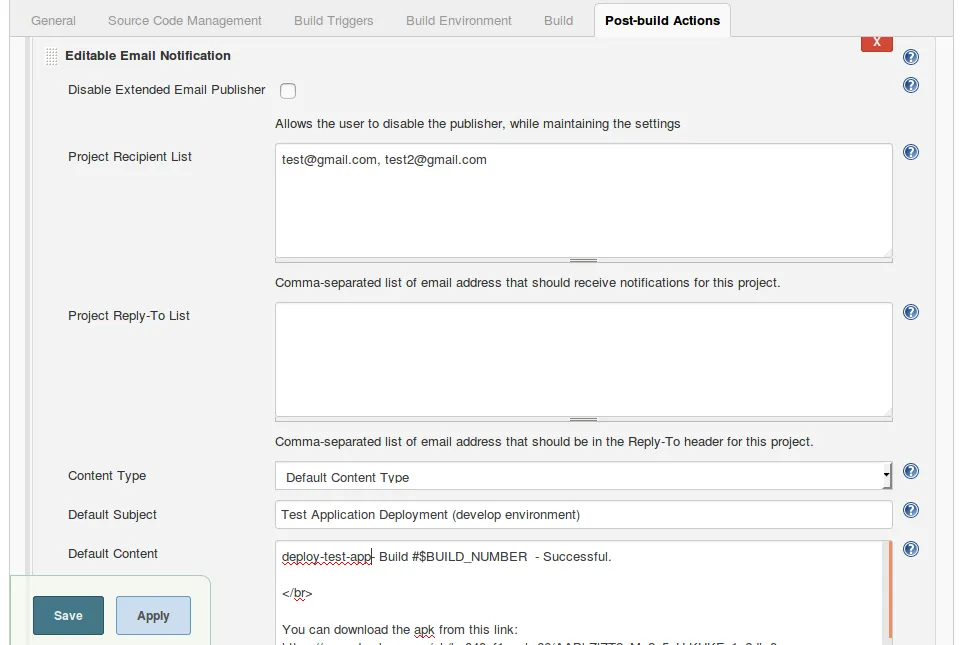
Task: Delete the Editable Email Notification section
Action: 876,42
